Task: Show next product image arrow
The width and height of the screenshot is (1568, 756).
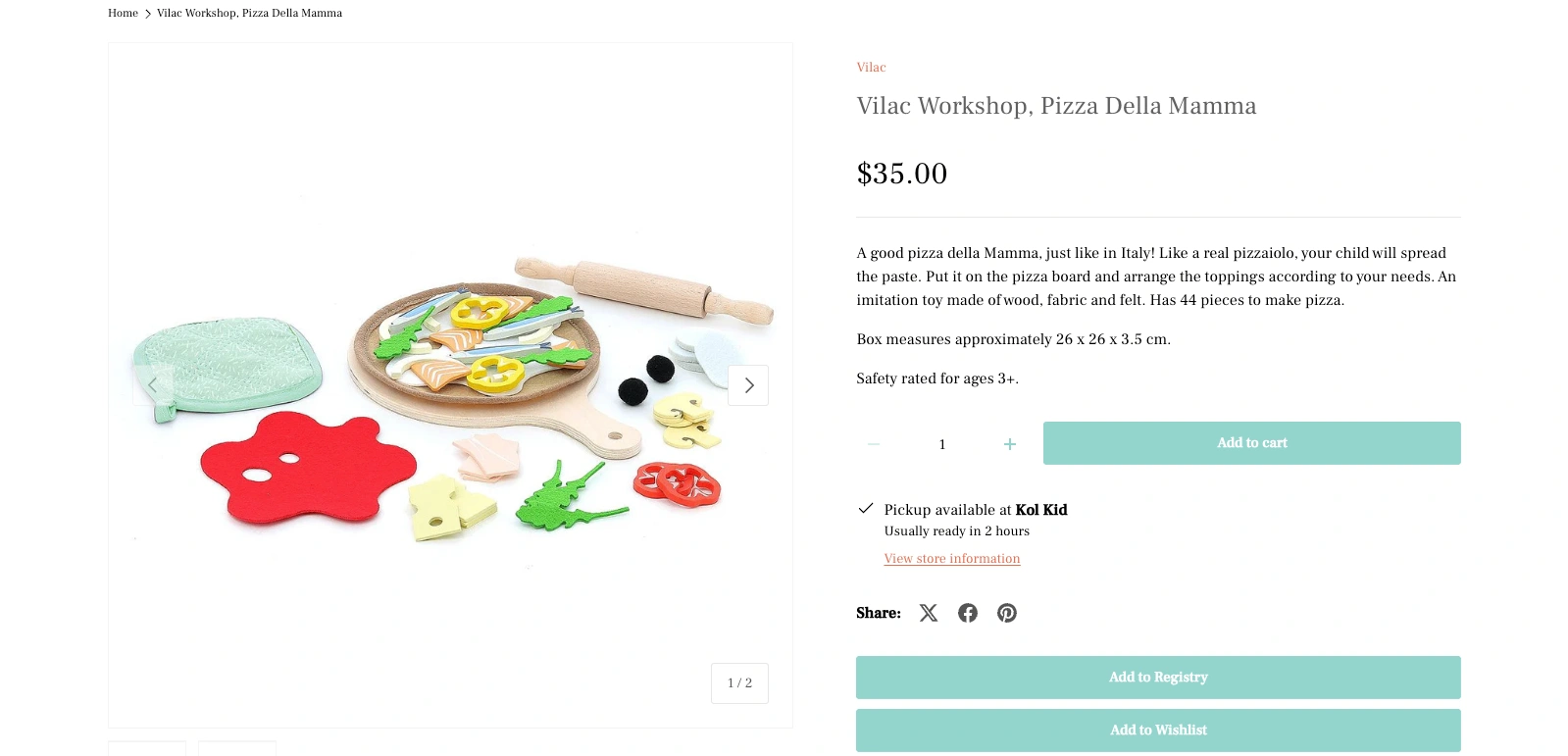Action: [x=748, y=385]
